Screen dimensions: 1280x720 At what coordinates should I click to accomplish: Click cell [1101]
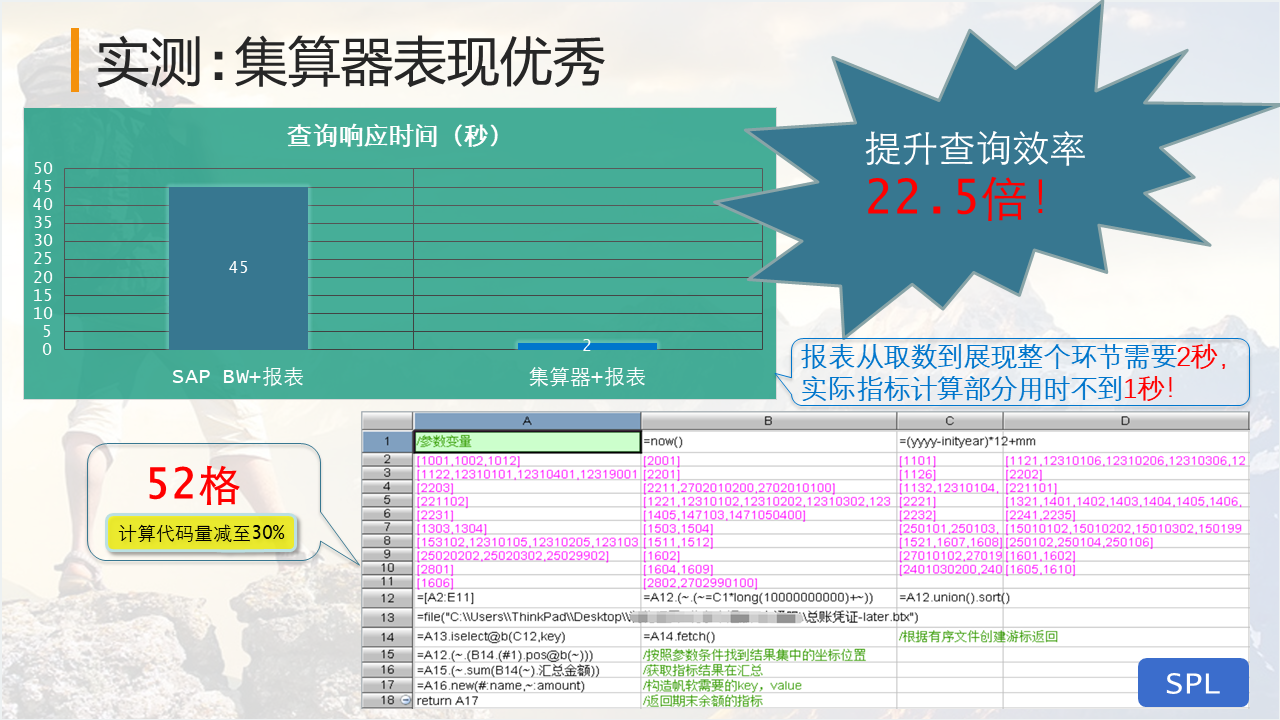(950, 460)
